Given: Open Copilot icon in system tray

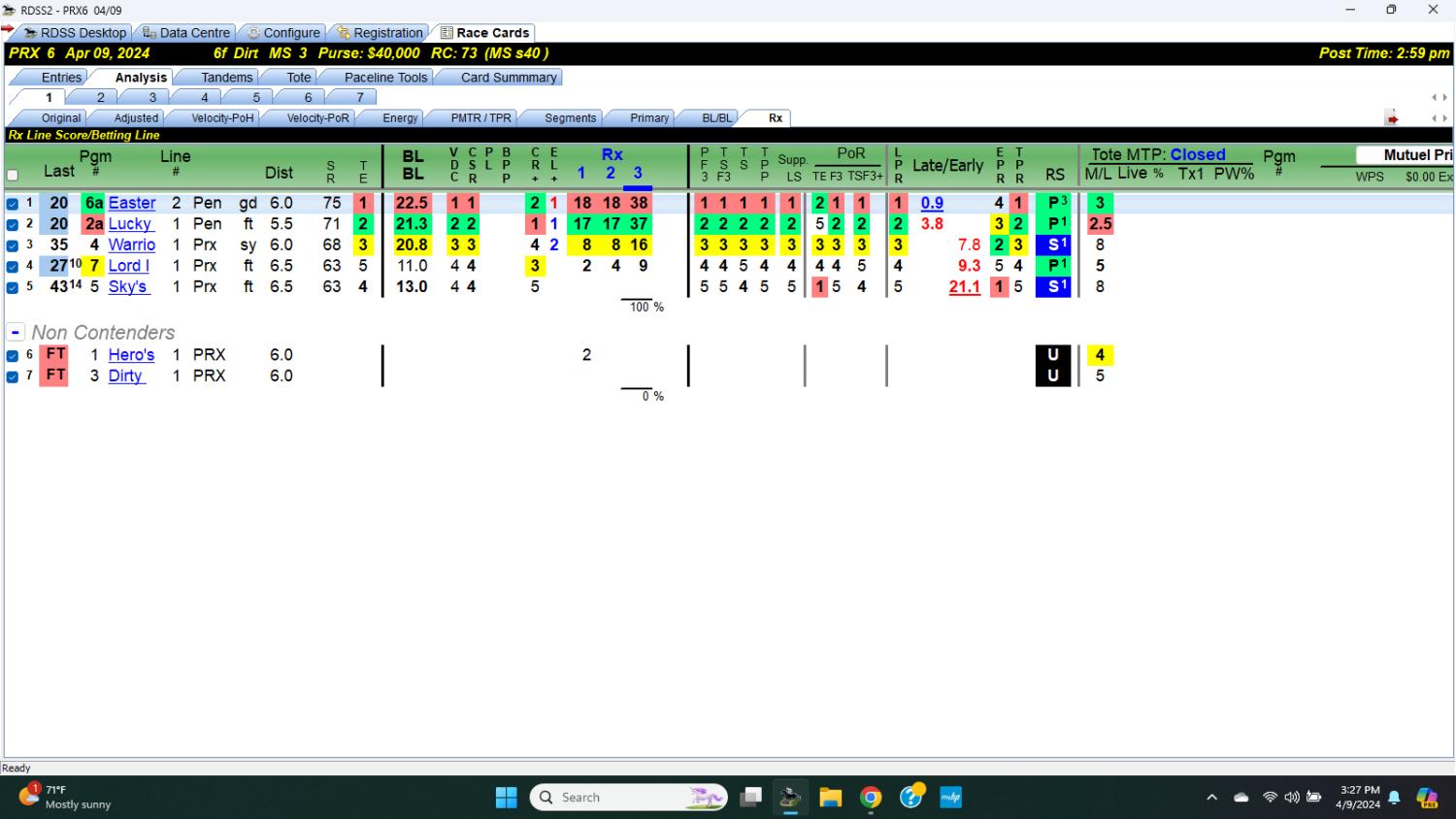Looking at the screenshot, I should click(1427, 798).
